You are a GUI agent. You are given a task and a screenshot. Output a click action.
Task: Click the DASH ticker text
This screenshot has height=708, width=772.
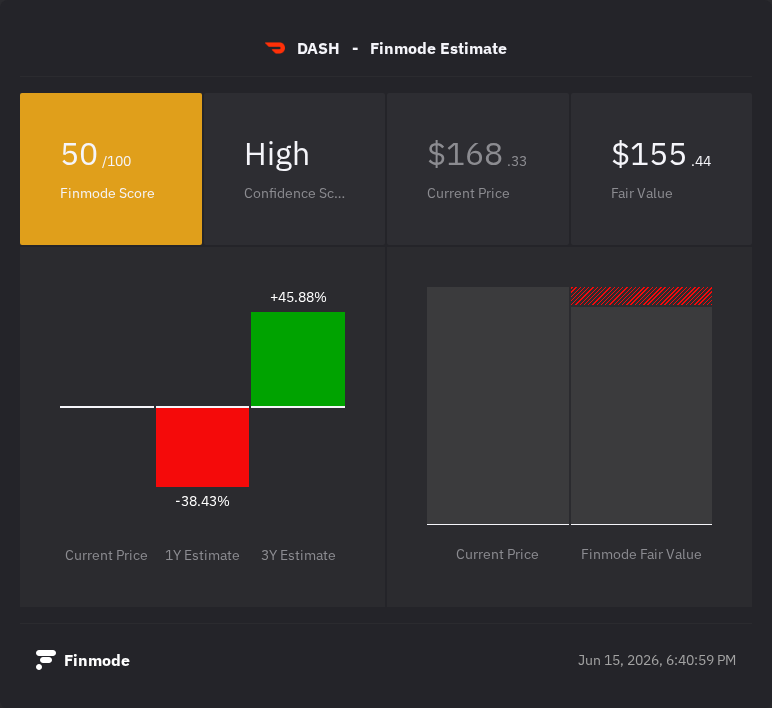[318, 49]
